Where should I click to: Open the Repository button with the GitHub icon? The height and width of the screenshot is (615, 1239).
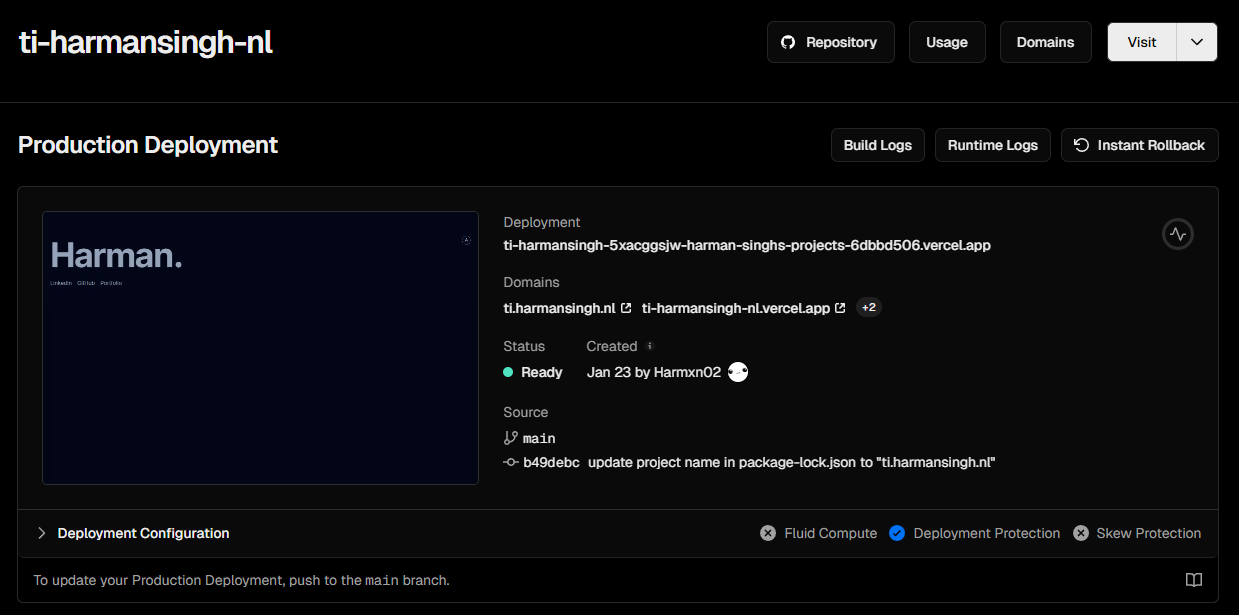[830, 42]
